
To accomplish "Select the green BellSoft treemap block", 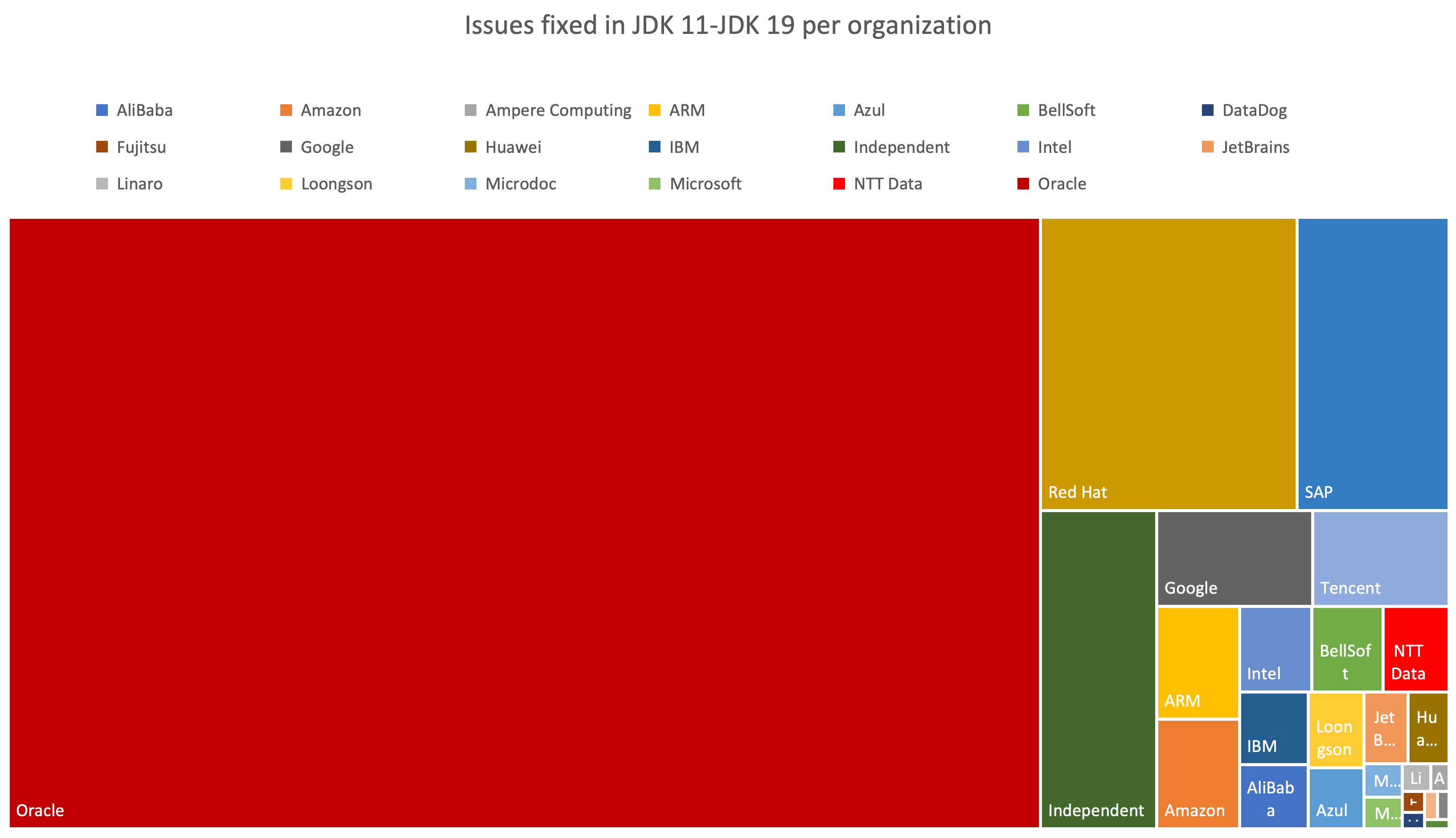I will click(1347, 649).
